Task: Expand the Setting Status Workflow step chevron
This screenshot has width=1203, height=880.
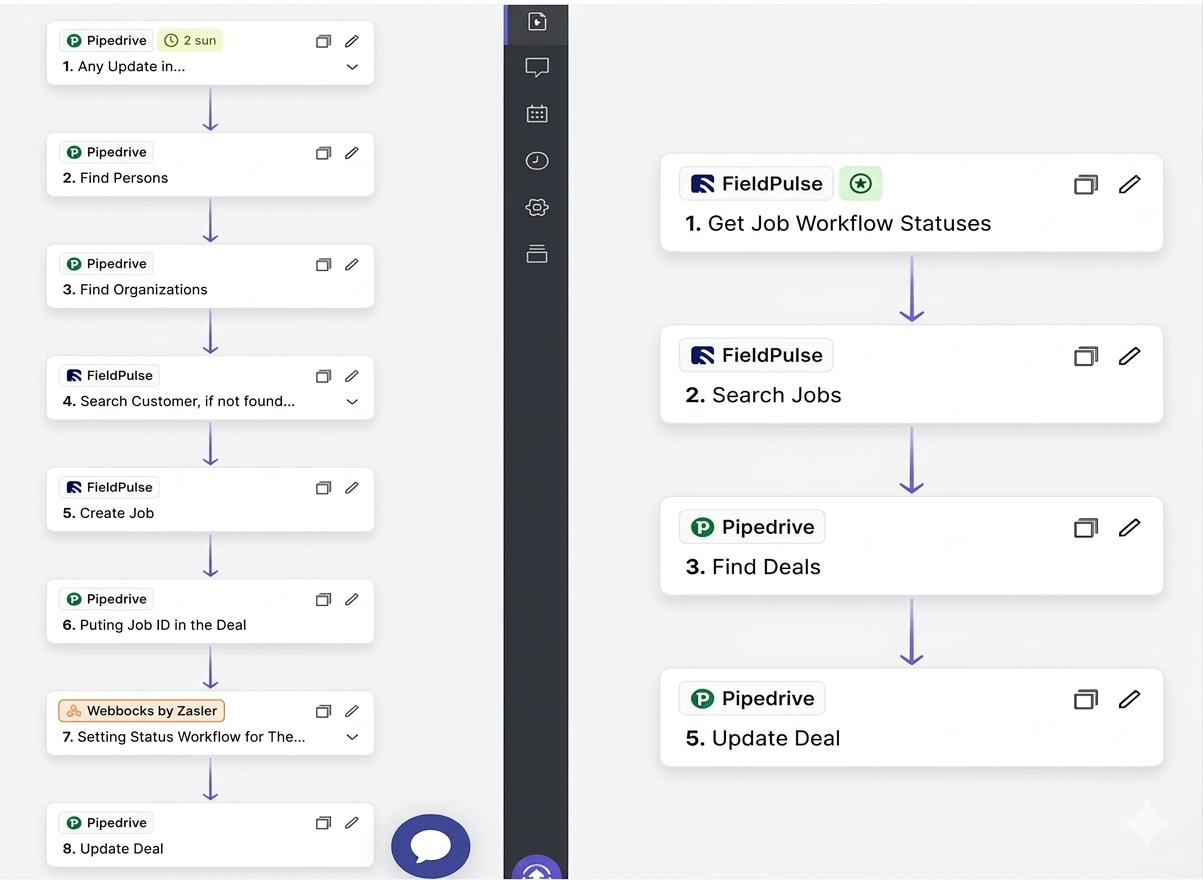Action: point(351,737)
